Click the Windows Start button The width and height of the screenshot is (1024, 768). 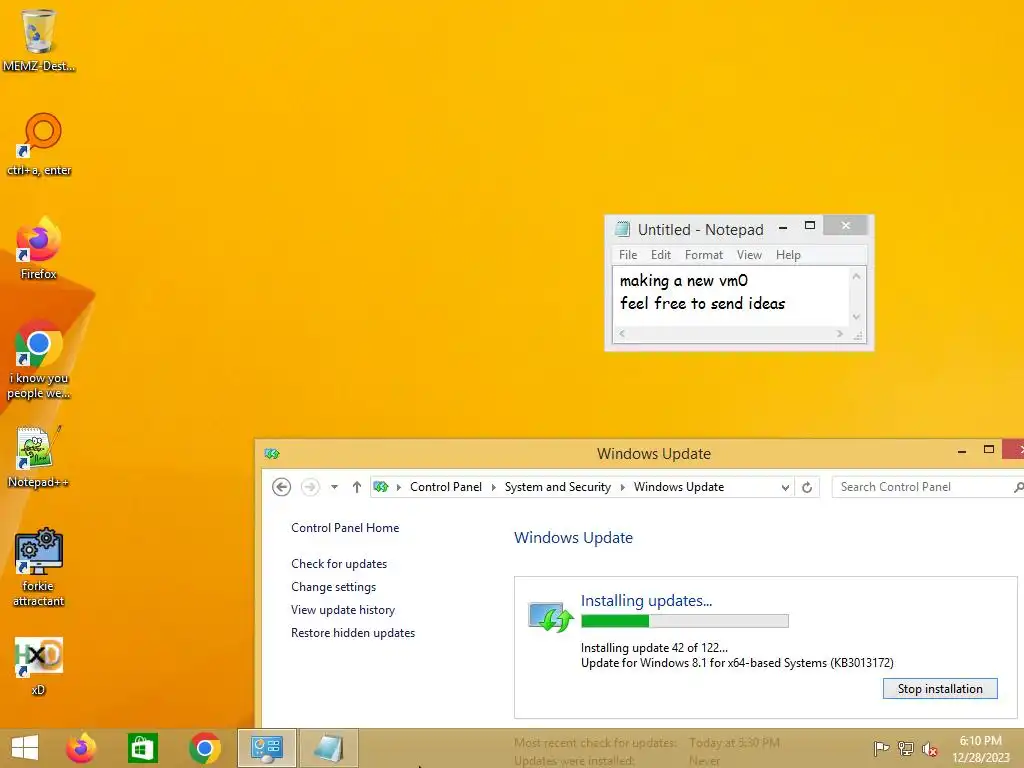pos(25,748)
